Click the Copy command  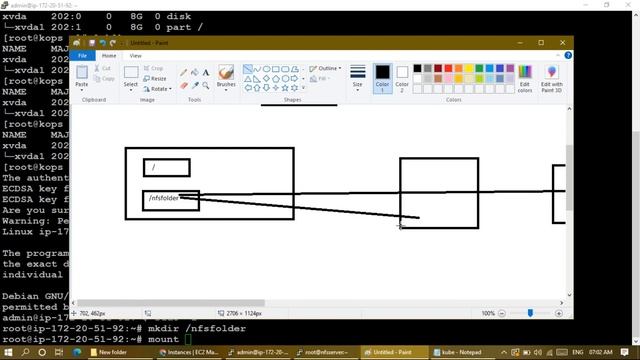pos(104,78)
